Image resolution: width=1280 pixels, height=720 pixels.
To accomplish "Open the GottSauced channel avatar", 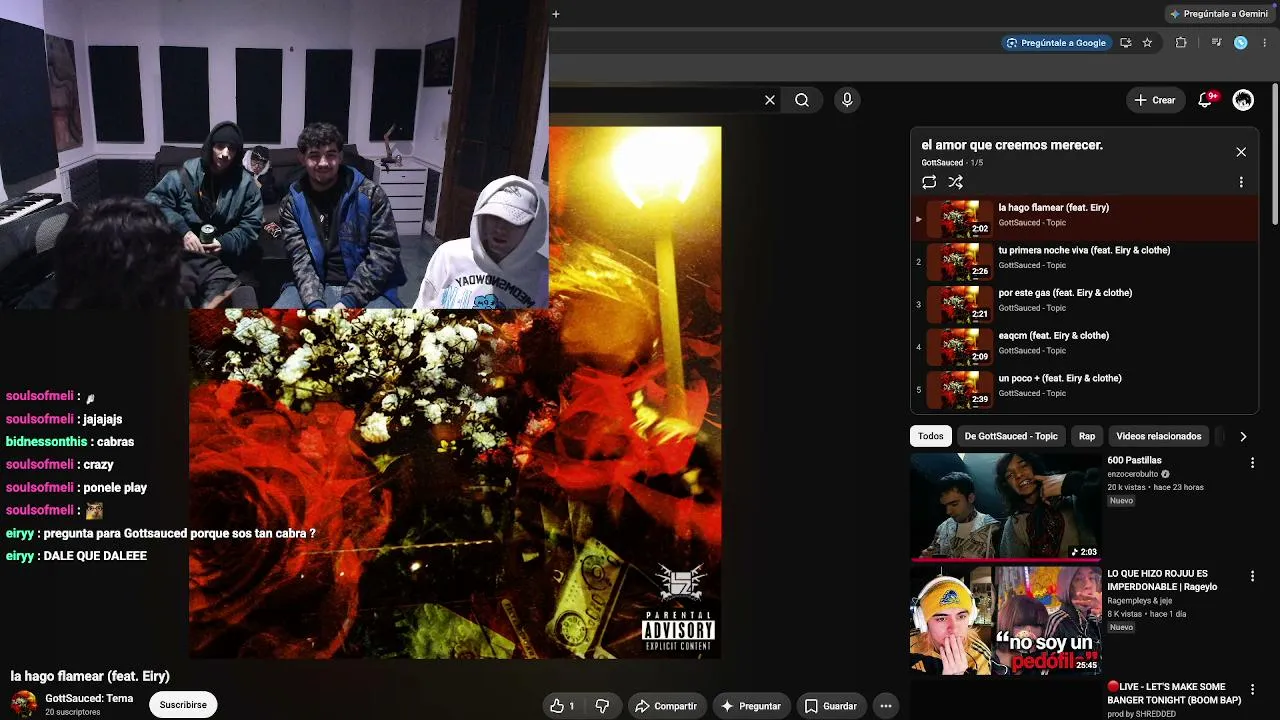I will point(24,704).
